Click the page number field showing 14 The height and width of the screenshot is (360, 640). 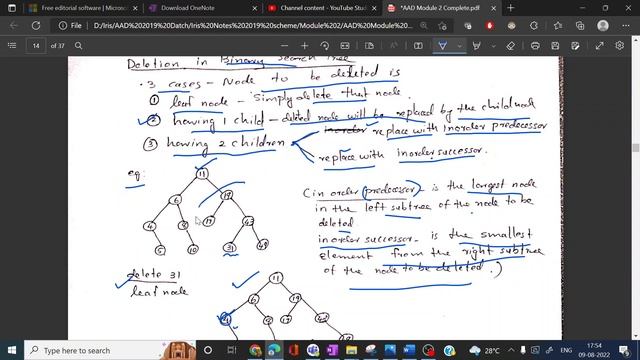click(36, 46)
